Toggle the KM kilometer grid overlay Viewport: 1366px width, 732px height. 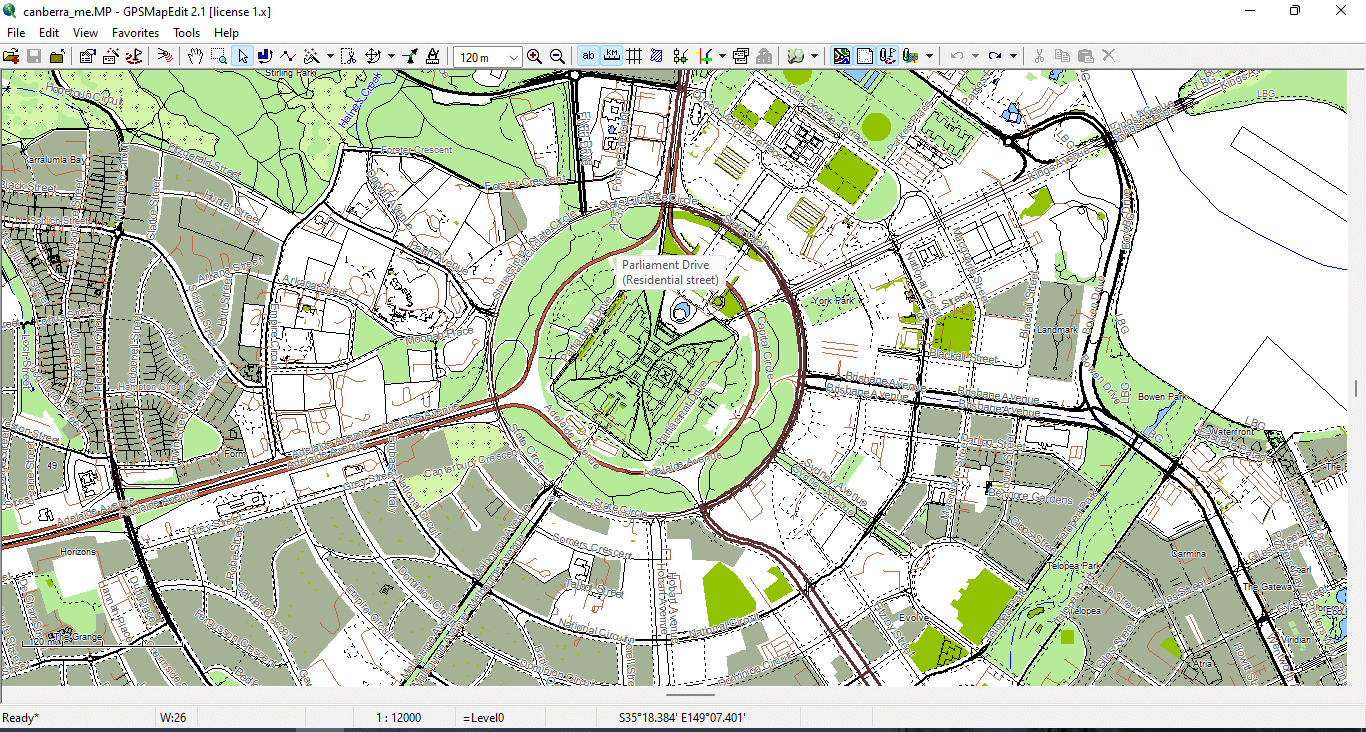612,56
